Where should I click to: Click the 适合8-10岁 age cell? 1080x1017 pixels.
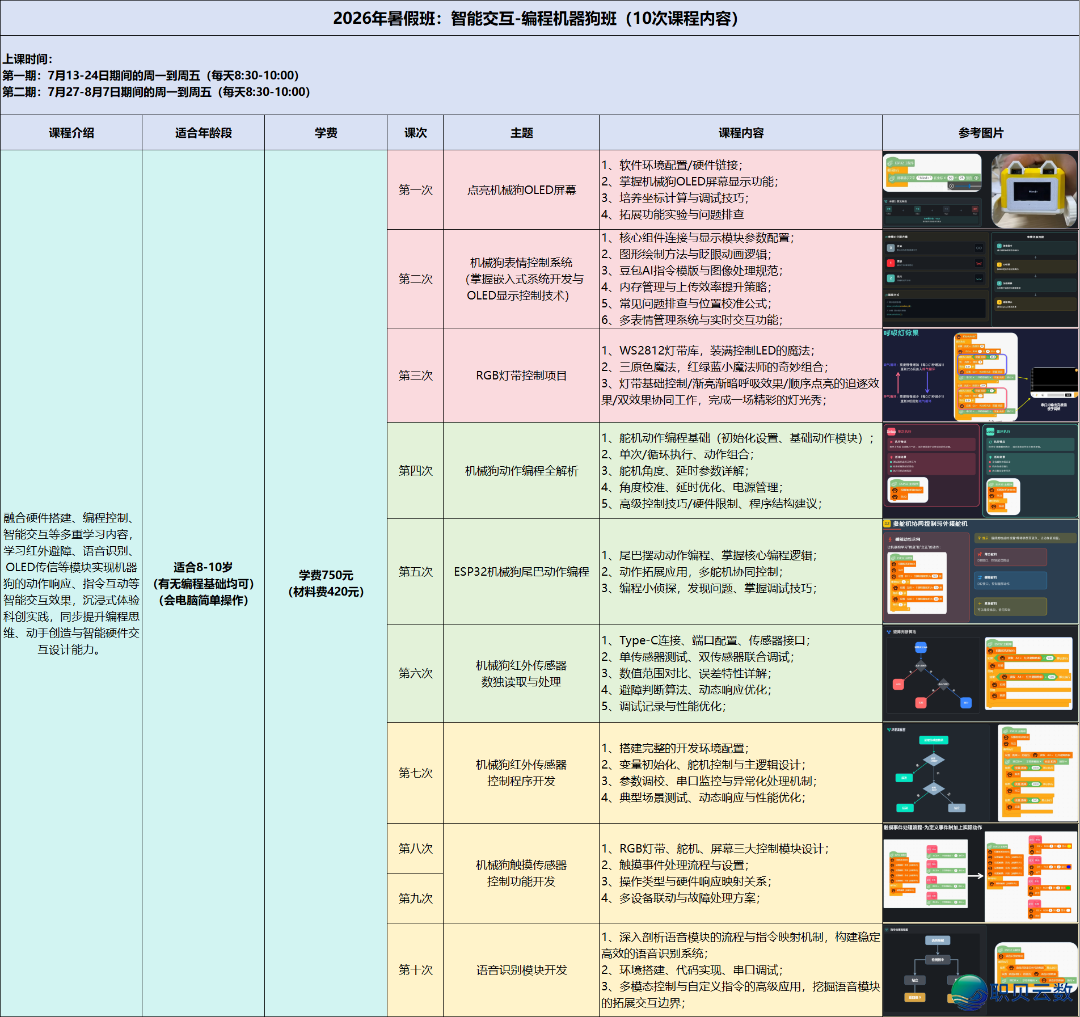[x=203, y=583]
